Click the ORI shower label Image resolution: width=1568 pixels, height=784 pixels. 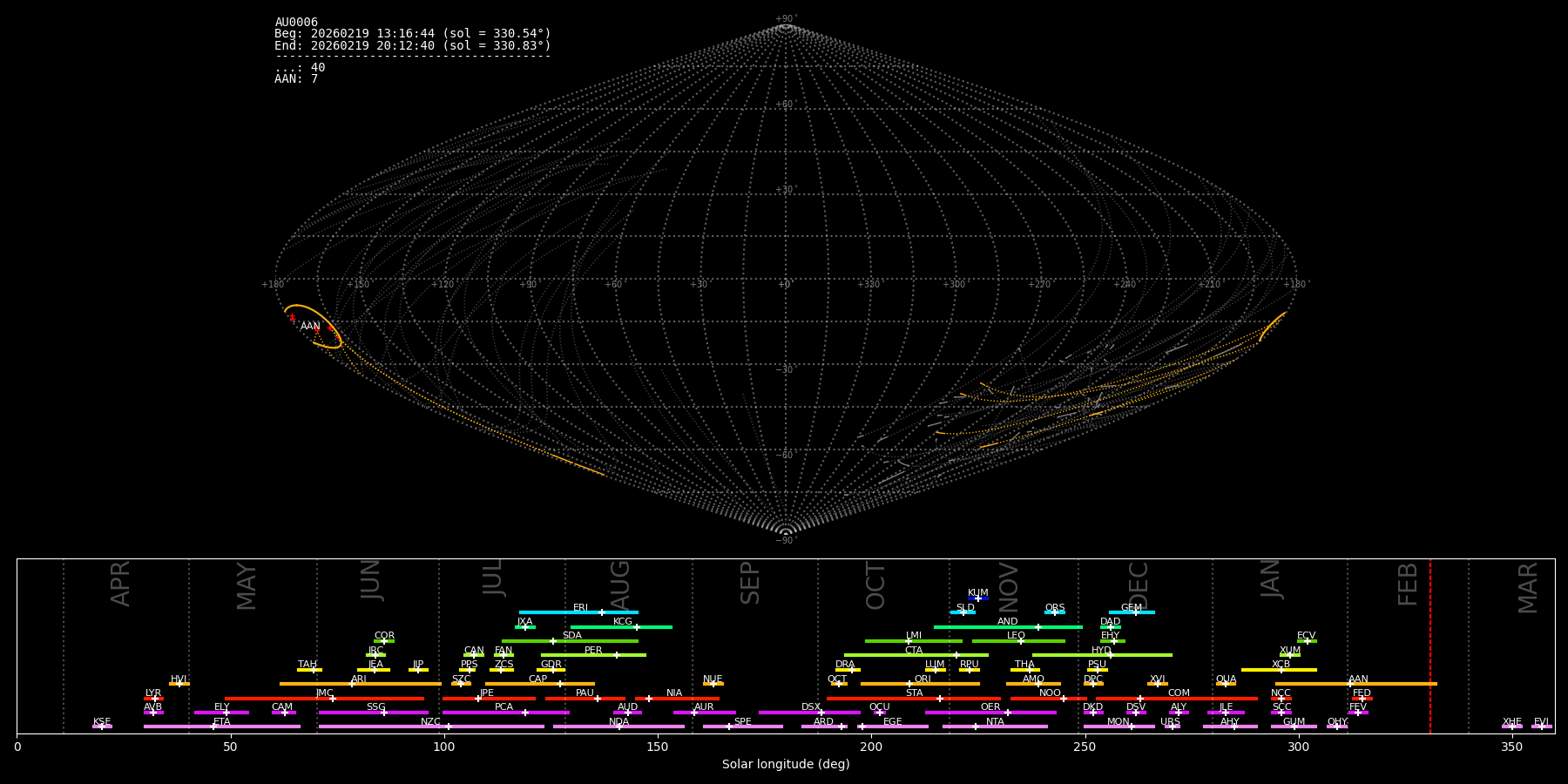[923, 679]
